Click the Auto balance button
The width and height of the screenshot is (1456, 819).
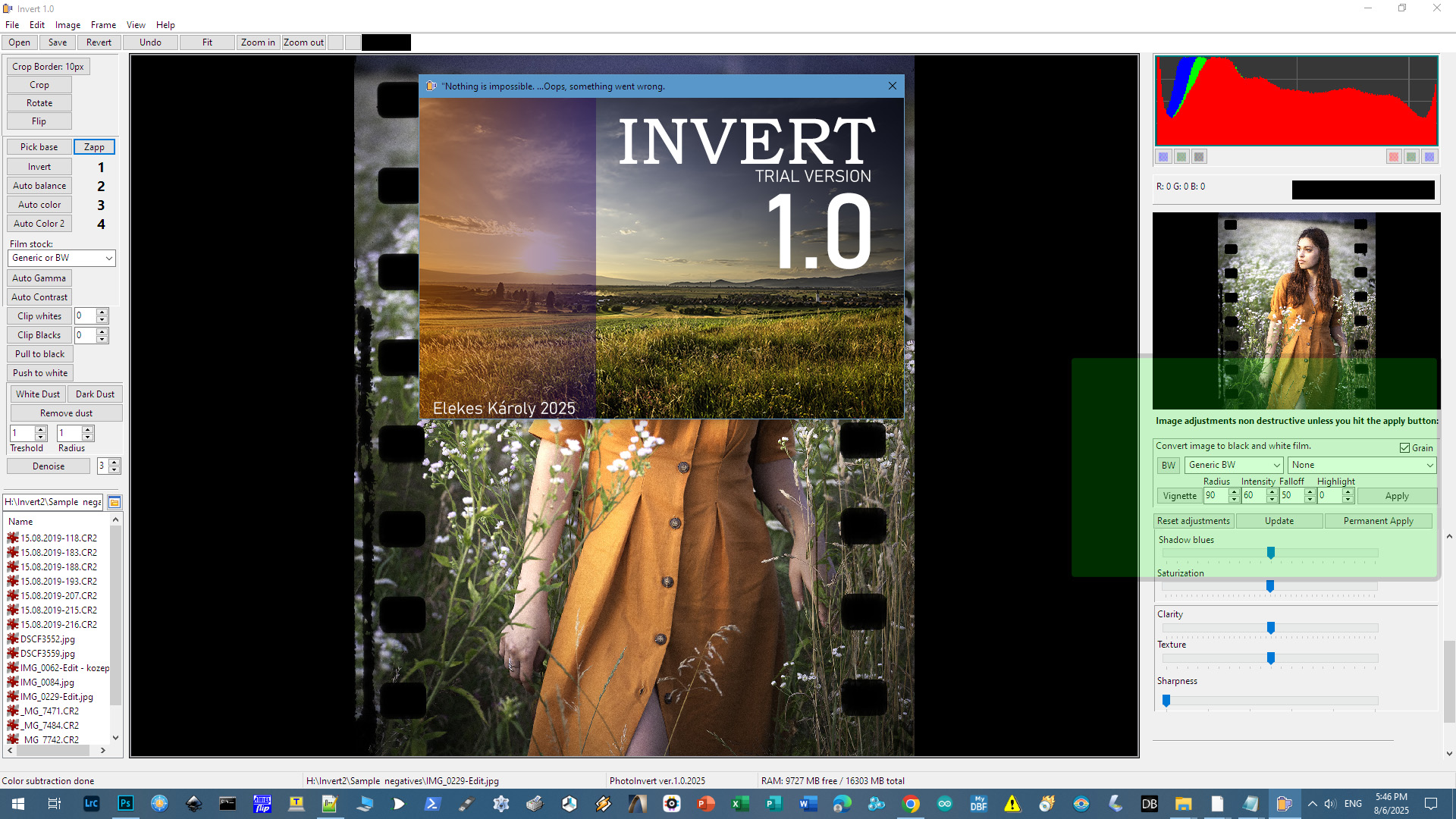point(39,186)
